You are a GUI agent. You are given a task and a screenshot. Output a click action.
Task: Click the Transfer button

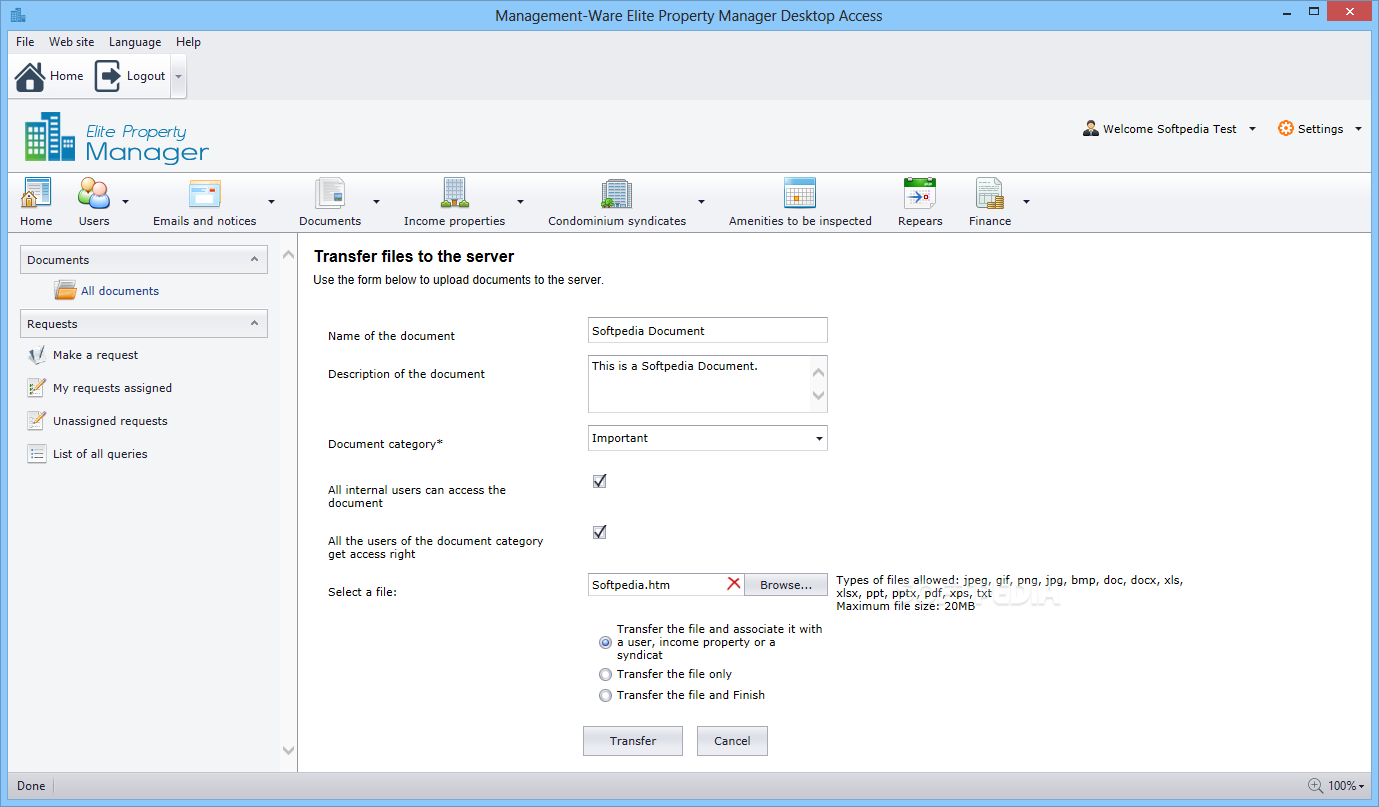(x=633, y=741)
